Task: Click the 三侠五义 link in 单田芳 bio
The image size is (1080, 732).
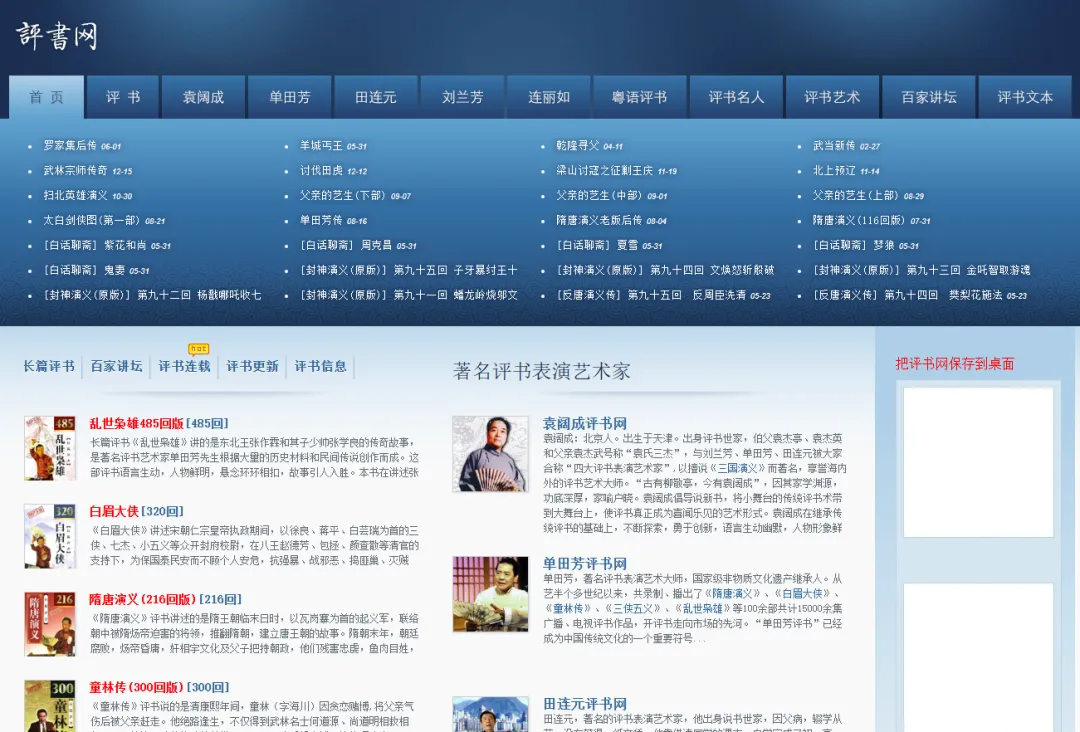Action: (x=633, y=609)
